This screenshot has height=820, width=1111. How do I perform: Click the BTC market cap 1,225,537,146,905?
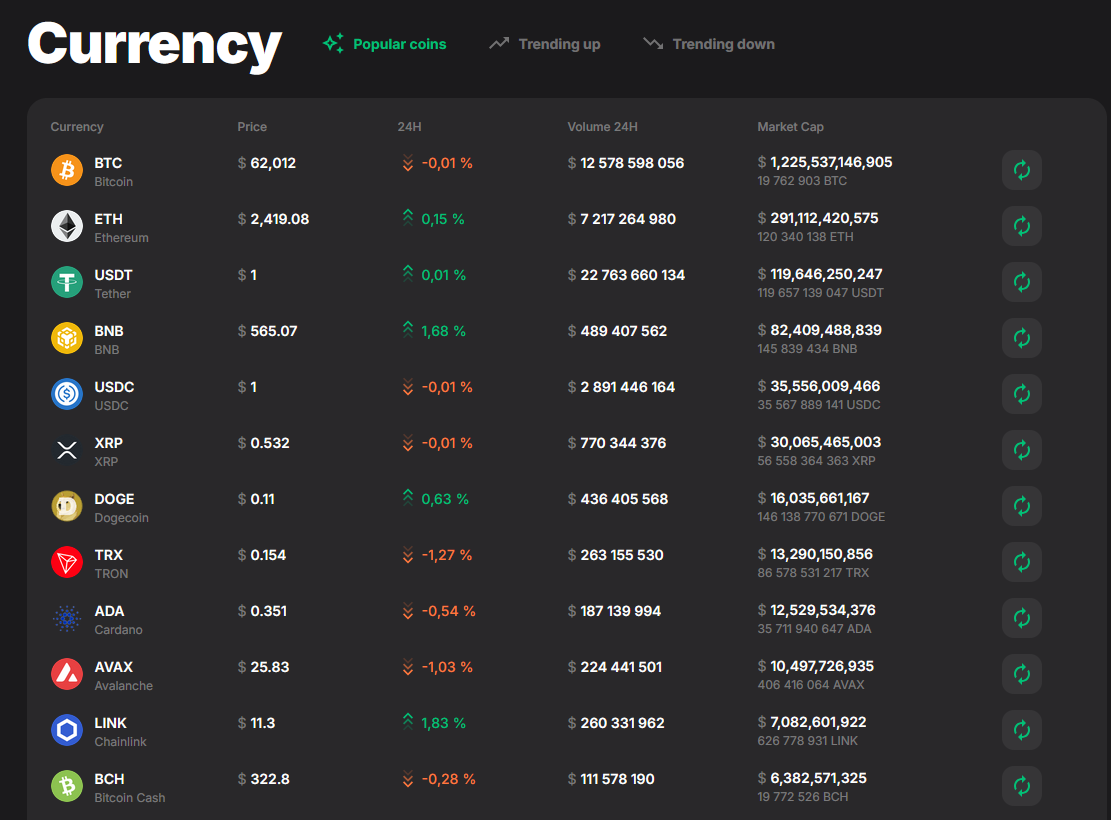825,162
